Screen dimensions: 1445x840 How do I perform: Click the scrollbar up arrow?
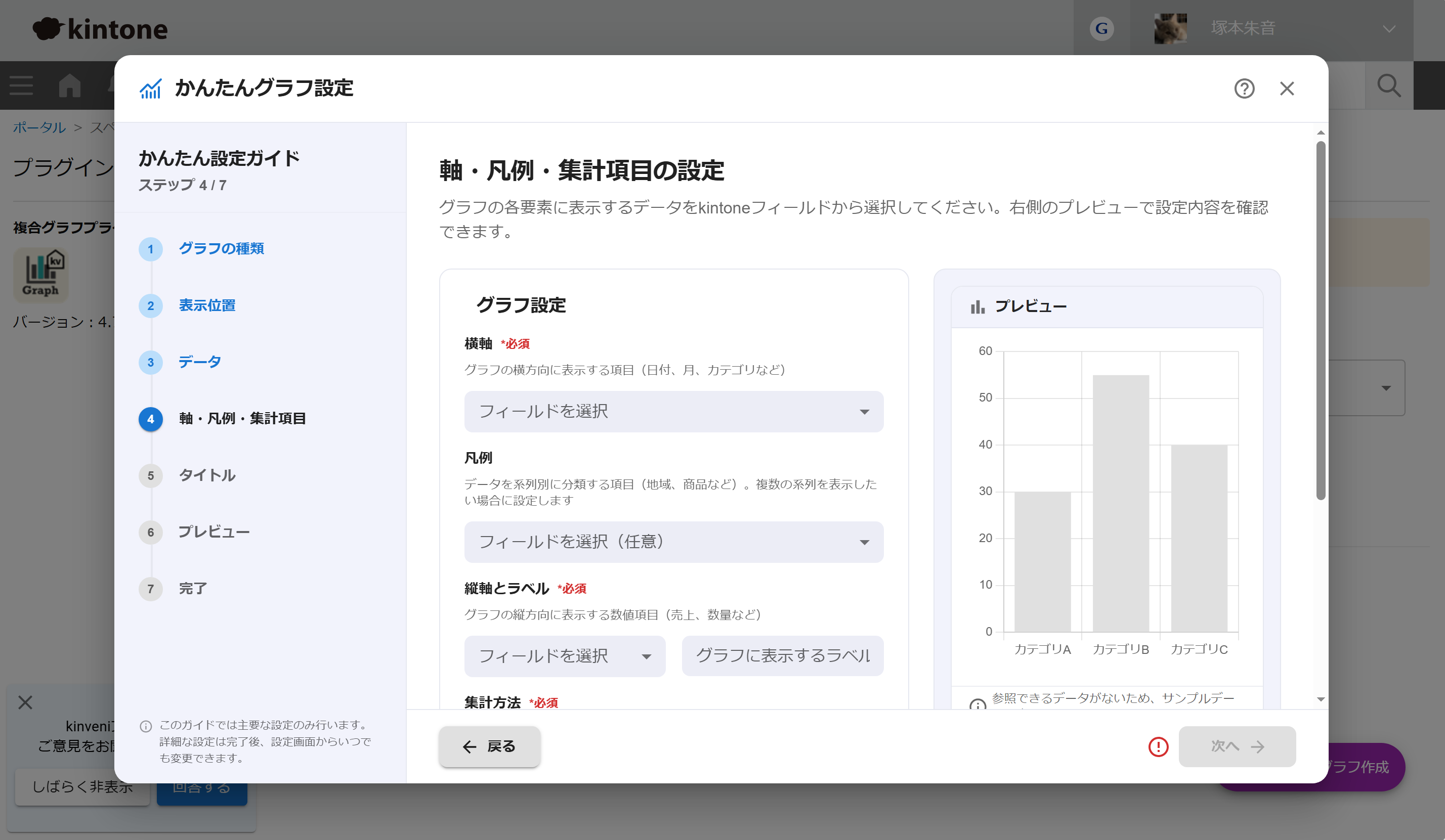1321,132
